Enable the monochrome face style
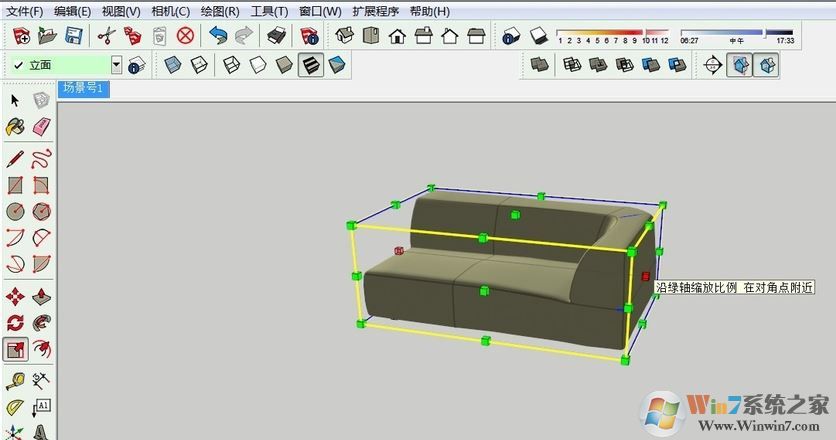Screen dimensions: 836x440 coord(337,65)
